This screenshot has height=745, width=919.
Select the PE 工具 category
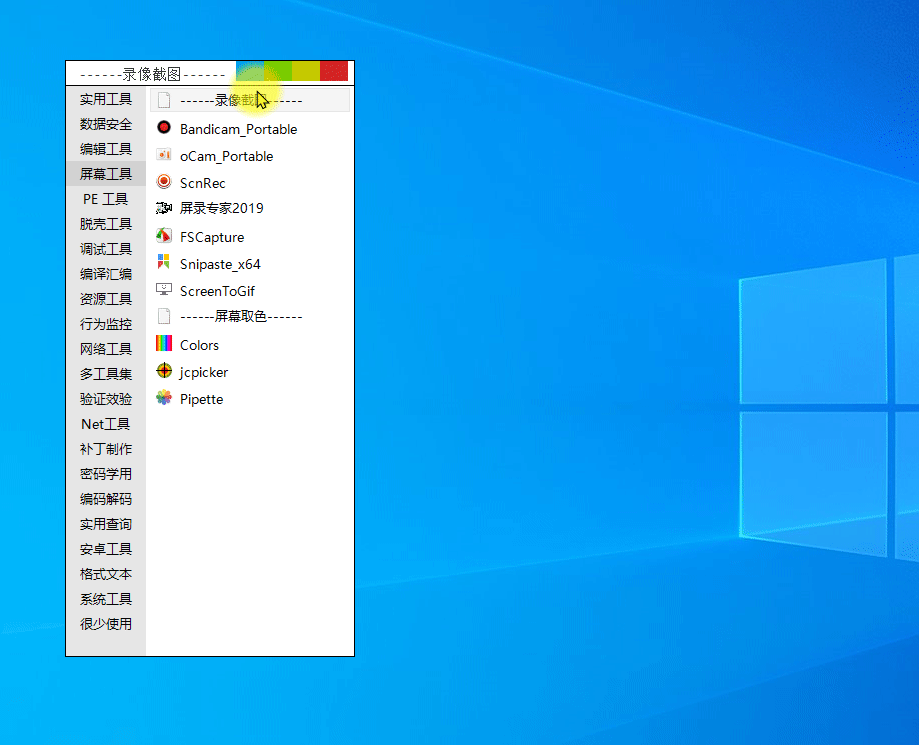[106, 199]
